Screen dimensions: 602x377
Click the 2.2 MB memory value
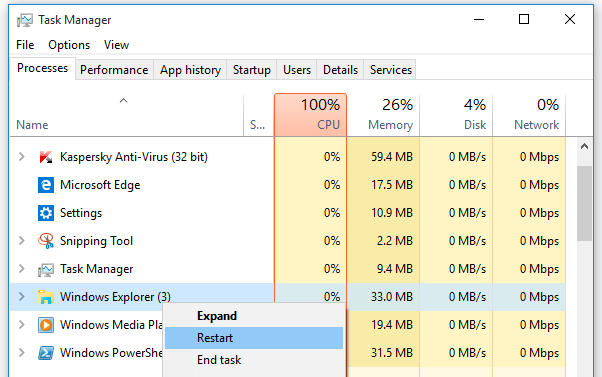coord(394,241)
